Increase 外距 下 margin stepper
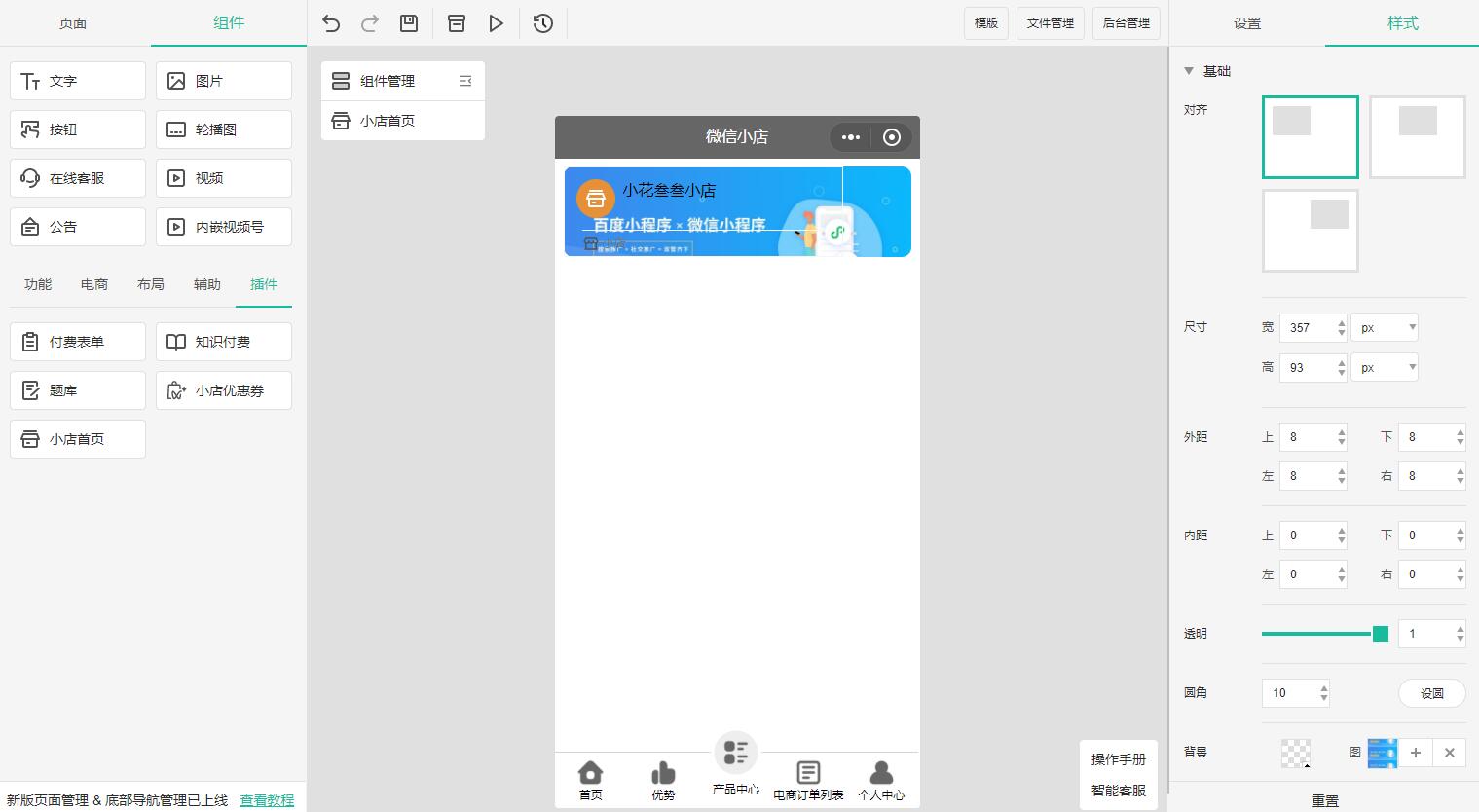1479x812 pixels. (x=1461, y=432)
